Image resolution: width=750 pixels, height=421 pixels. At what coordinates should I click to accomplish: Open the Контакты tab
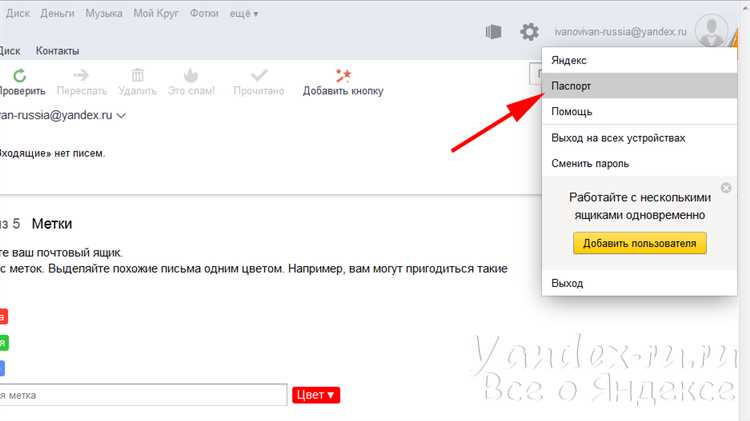pyautogui.click(x=58, y=51)
